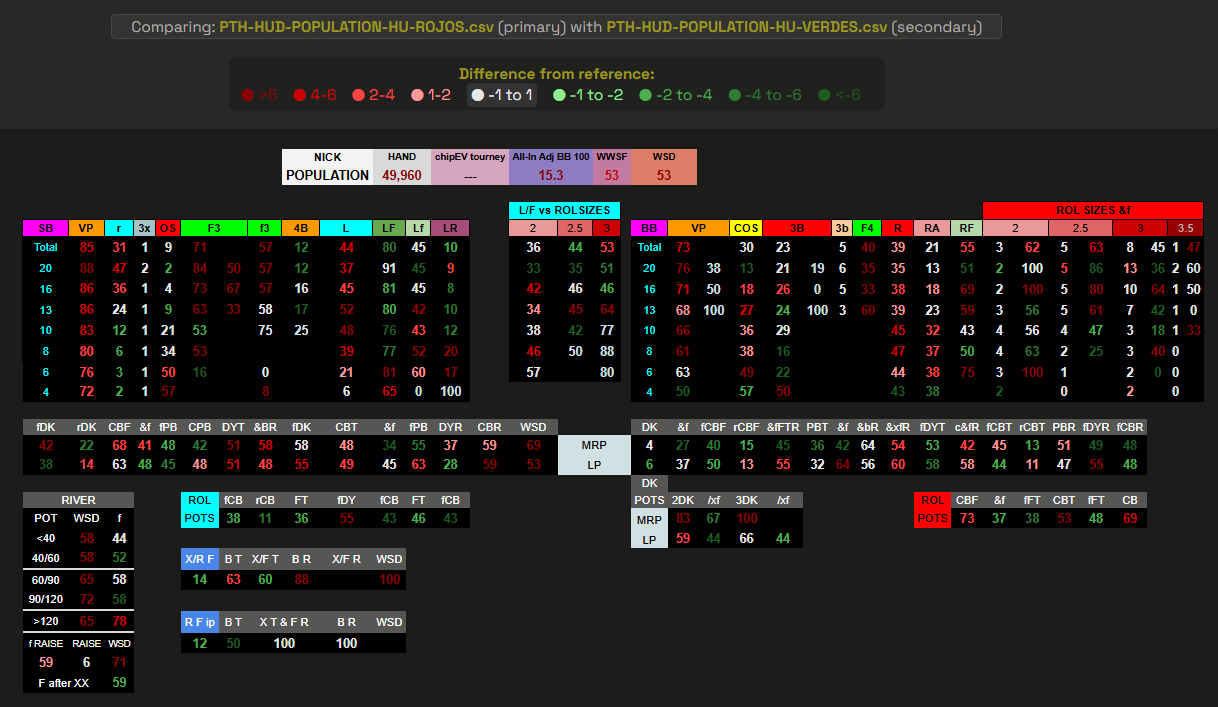
Task: Click the cyan 'L/F vs ROLSIZES' header
Action: 564,209
